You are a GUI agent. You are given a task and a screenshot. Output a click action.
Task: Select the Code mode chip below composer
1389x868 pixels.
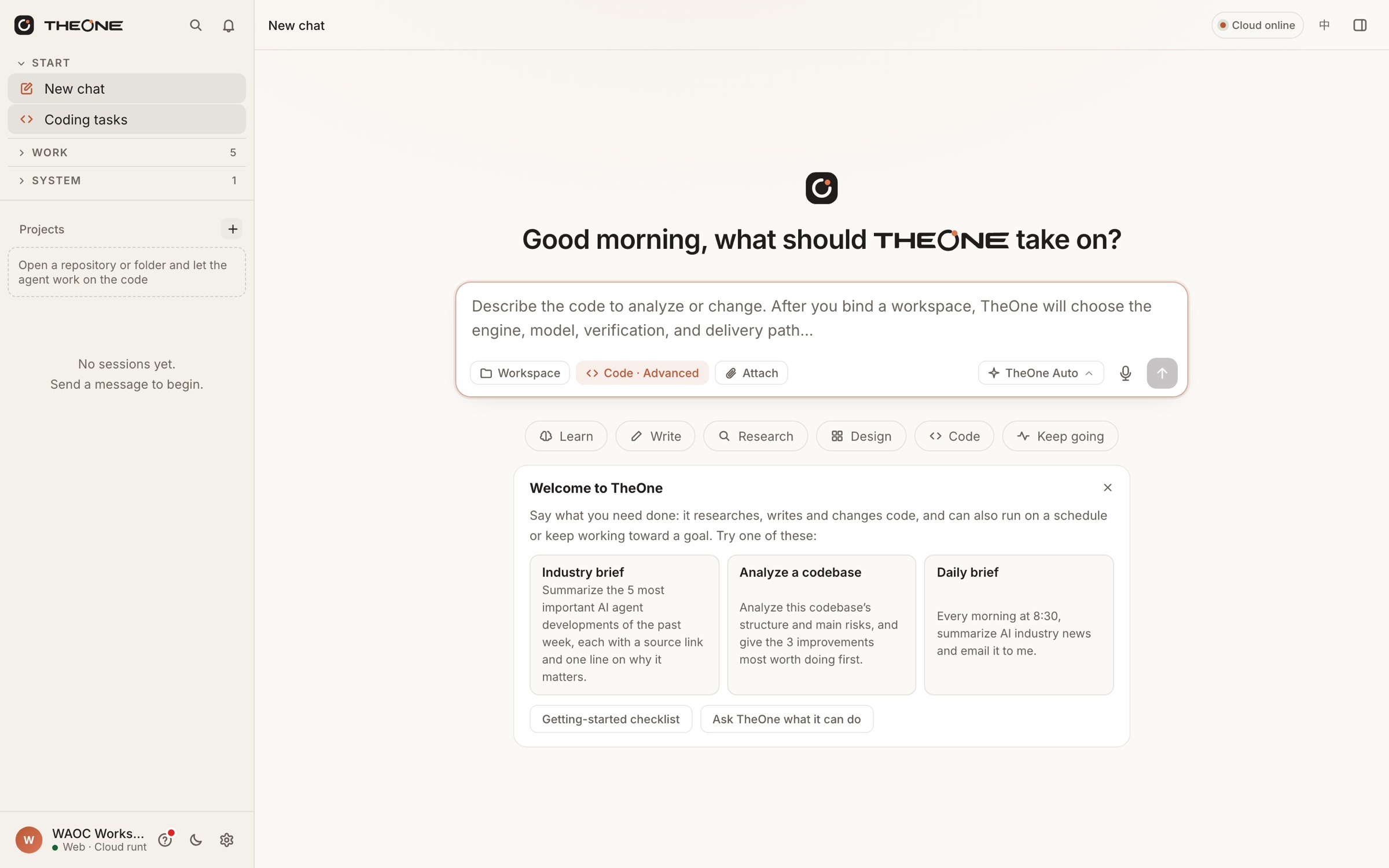point(954,436)
